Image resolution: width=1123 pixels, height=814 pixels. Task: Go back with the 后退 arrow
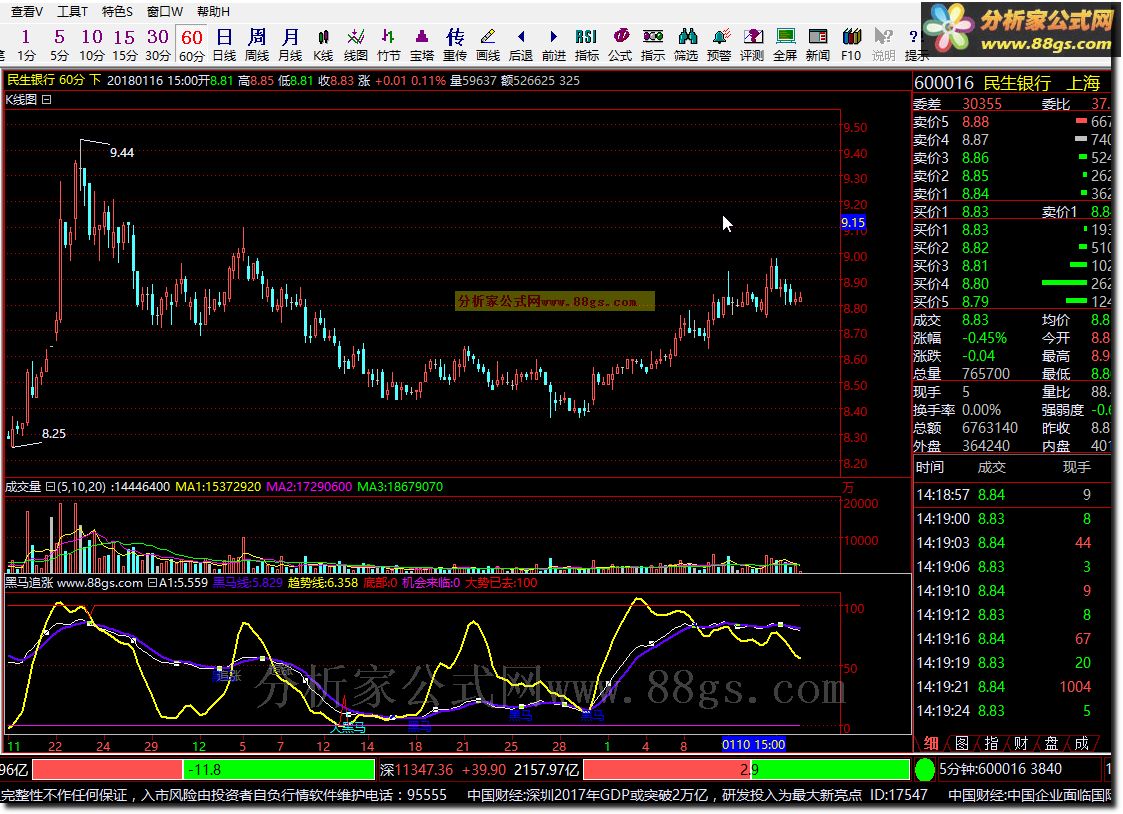click(521, 44)
